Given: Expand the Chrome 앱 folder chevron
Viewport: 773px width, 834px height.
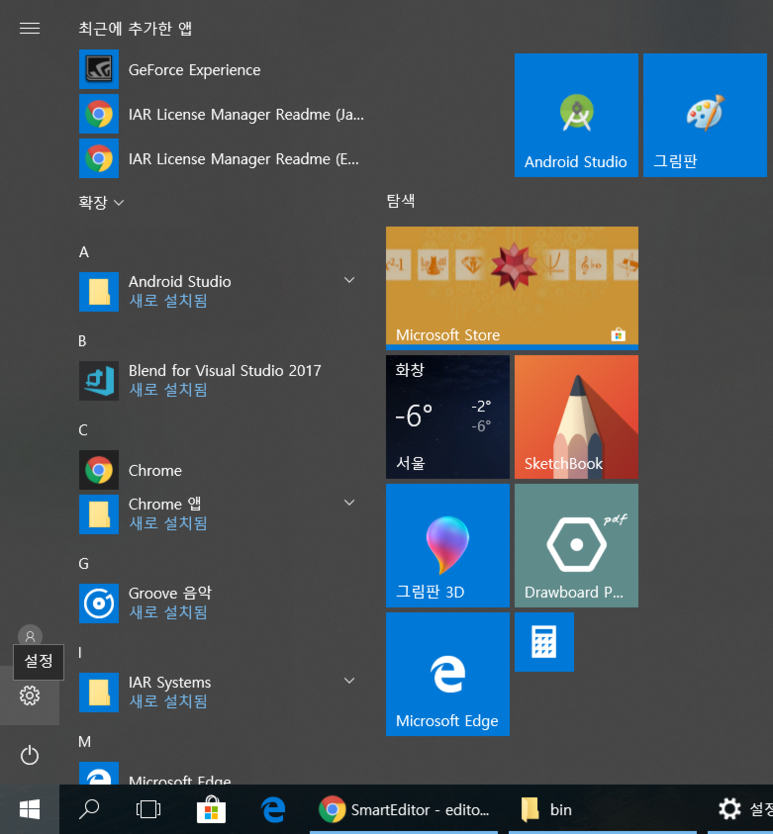Looking at the screenshot, I should pos(349,503).
